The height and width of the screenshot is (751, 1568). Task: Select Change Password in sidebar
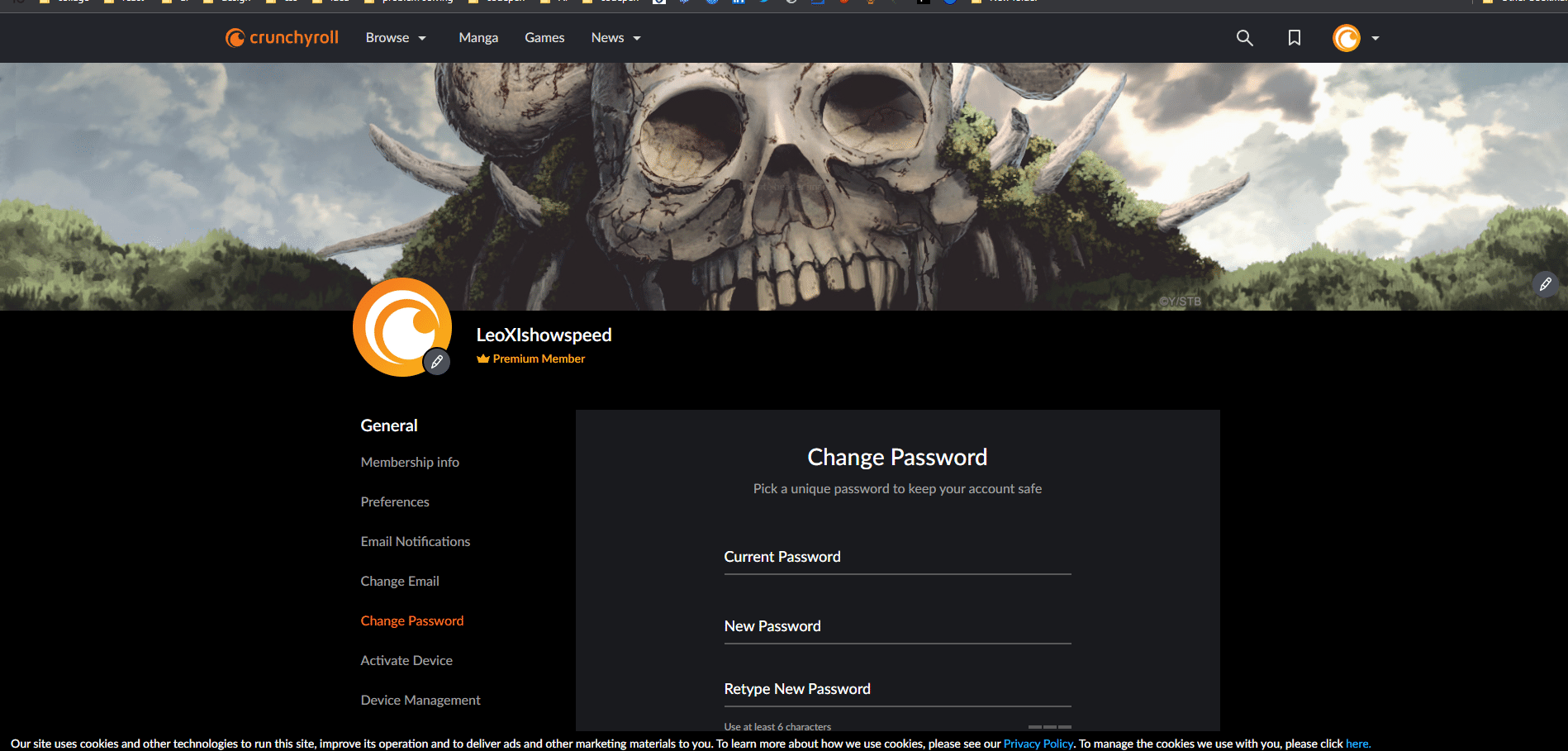[x=412, y=620]
